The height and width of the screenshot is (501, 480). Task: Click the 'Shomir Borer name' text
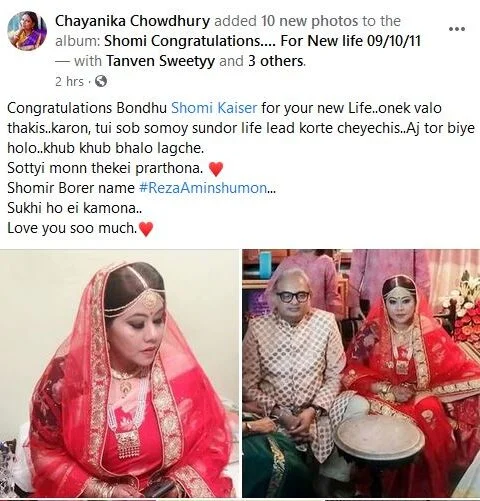71,188
